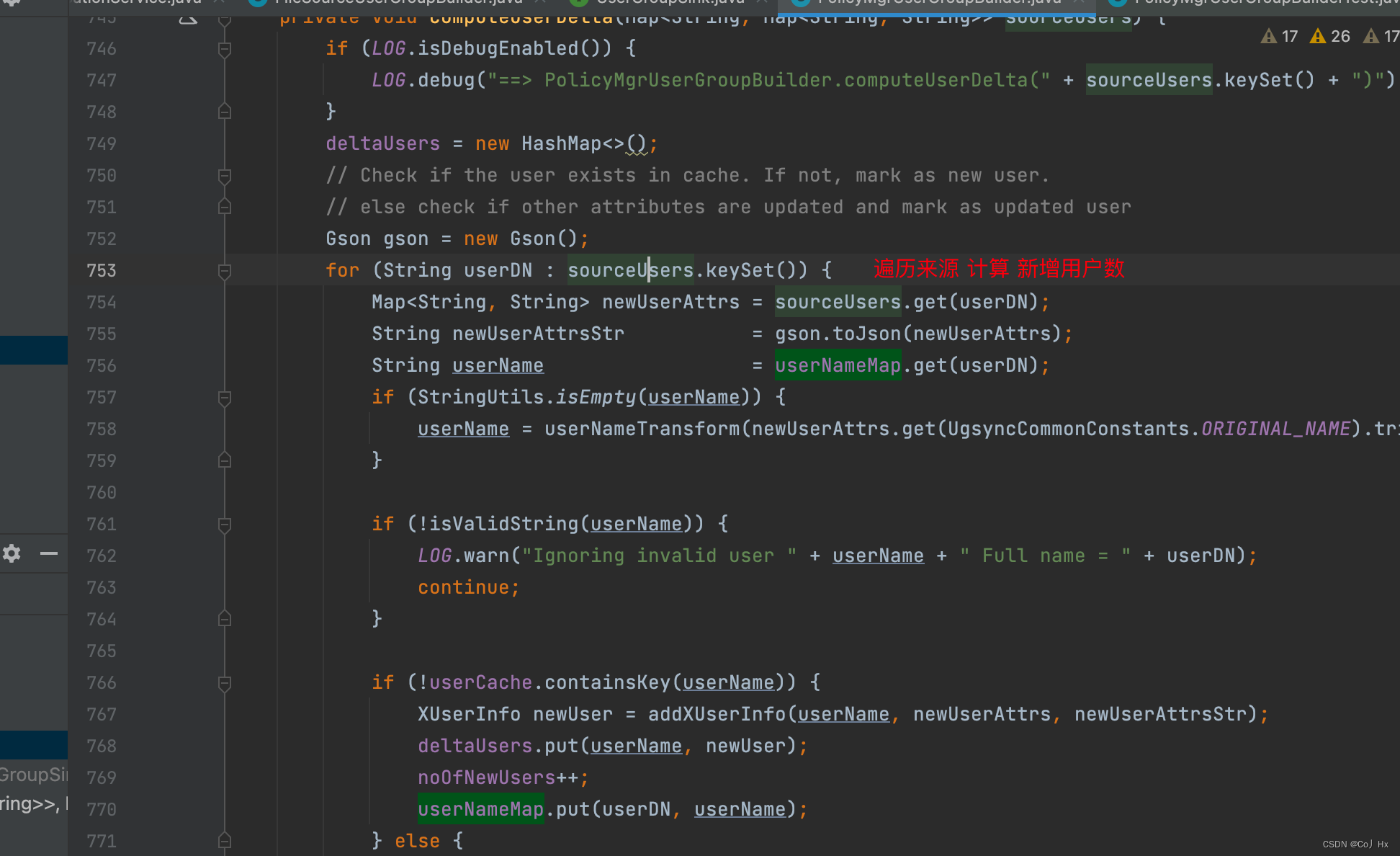
Task: Click the fold end marker at line 764
Action: [225, 619]
